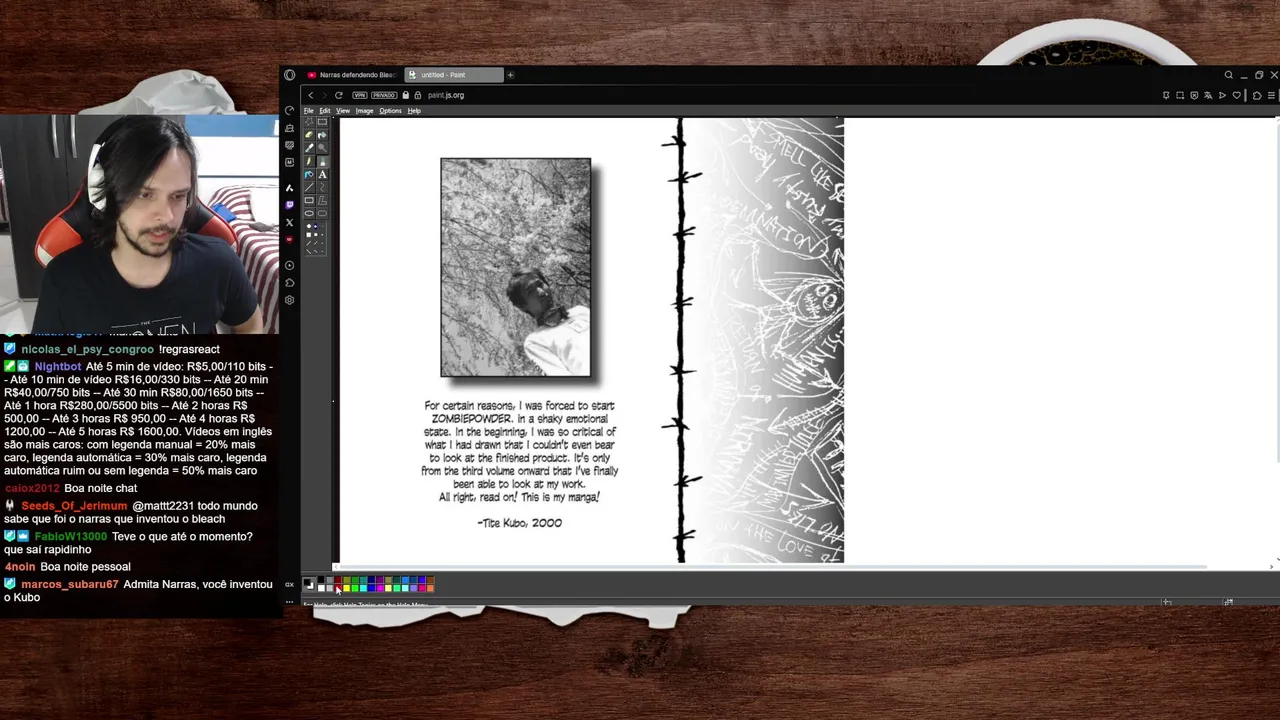Click the snapshot capture icon
The height and width of the screenshot is (720, 1280).
(1180, 95)
